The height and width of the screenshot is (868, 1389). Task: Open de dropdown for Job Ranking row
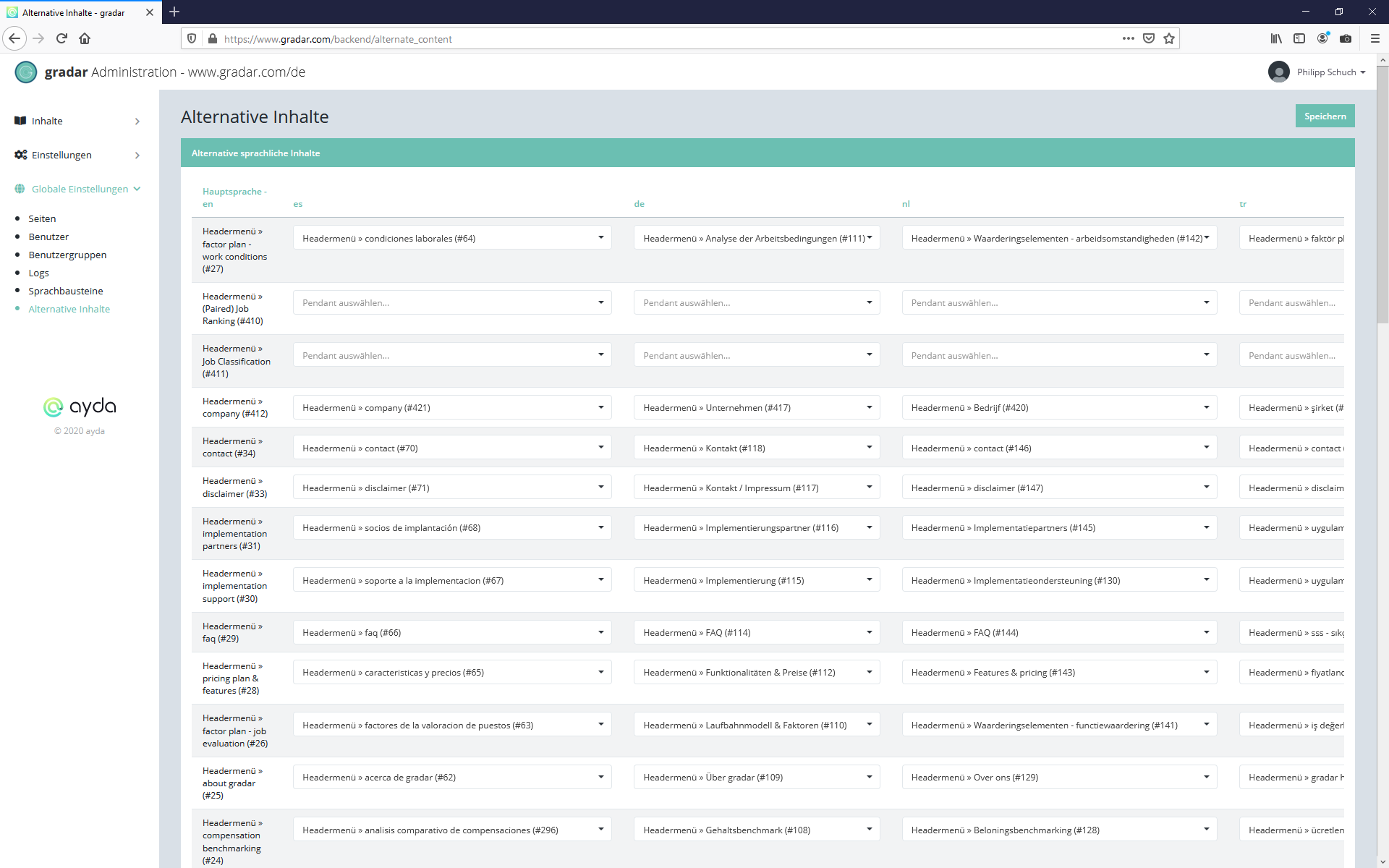point(757,302)
